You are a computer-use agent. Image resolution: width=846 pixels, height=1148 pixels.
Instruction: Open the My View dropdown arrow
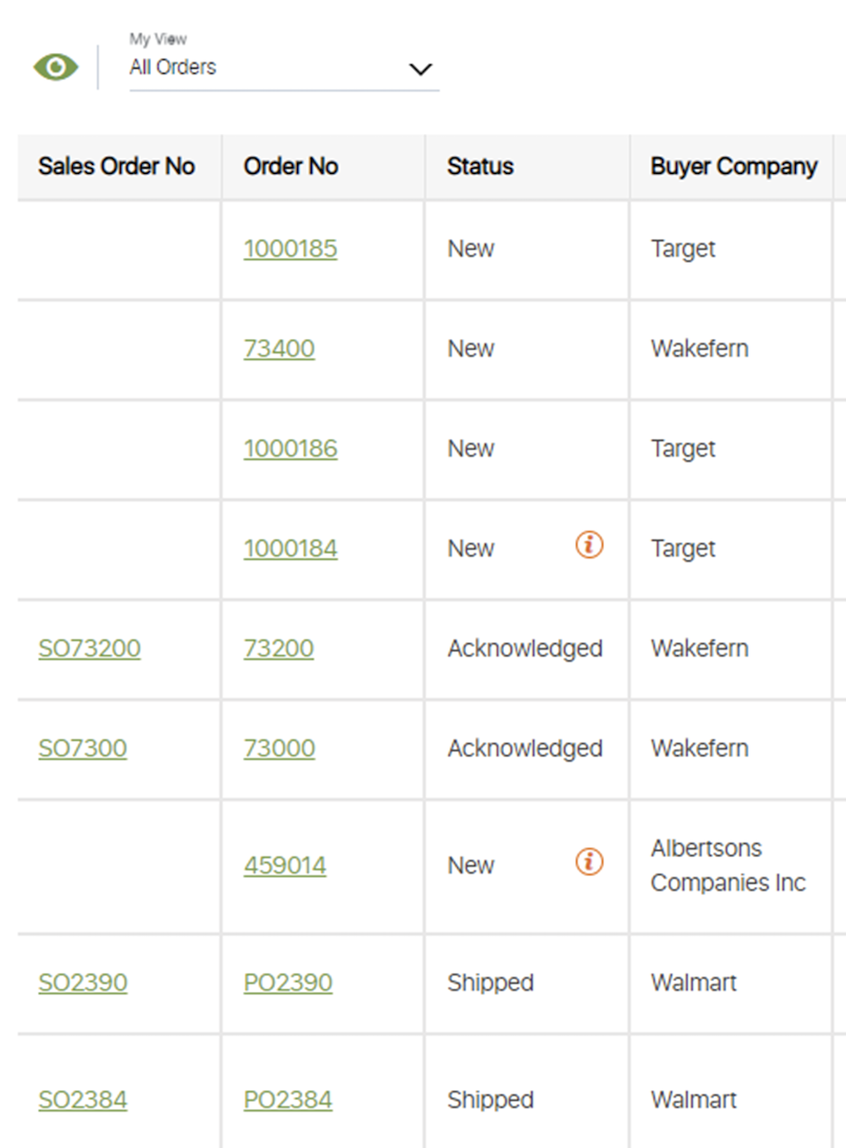pos(421,69)
